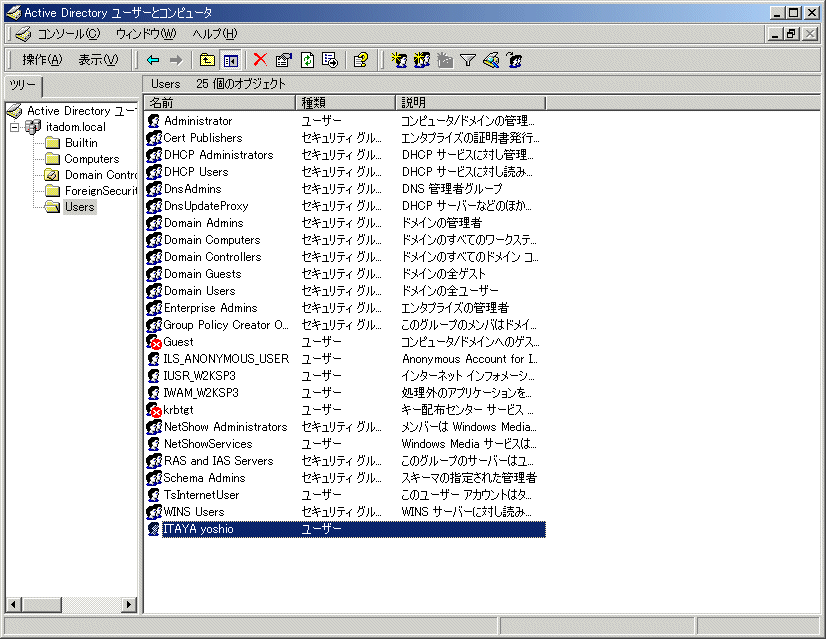Select the WINS Users group row
The image size is (826, 639).
pos(346,512)
